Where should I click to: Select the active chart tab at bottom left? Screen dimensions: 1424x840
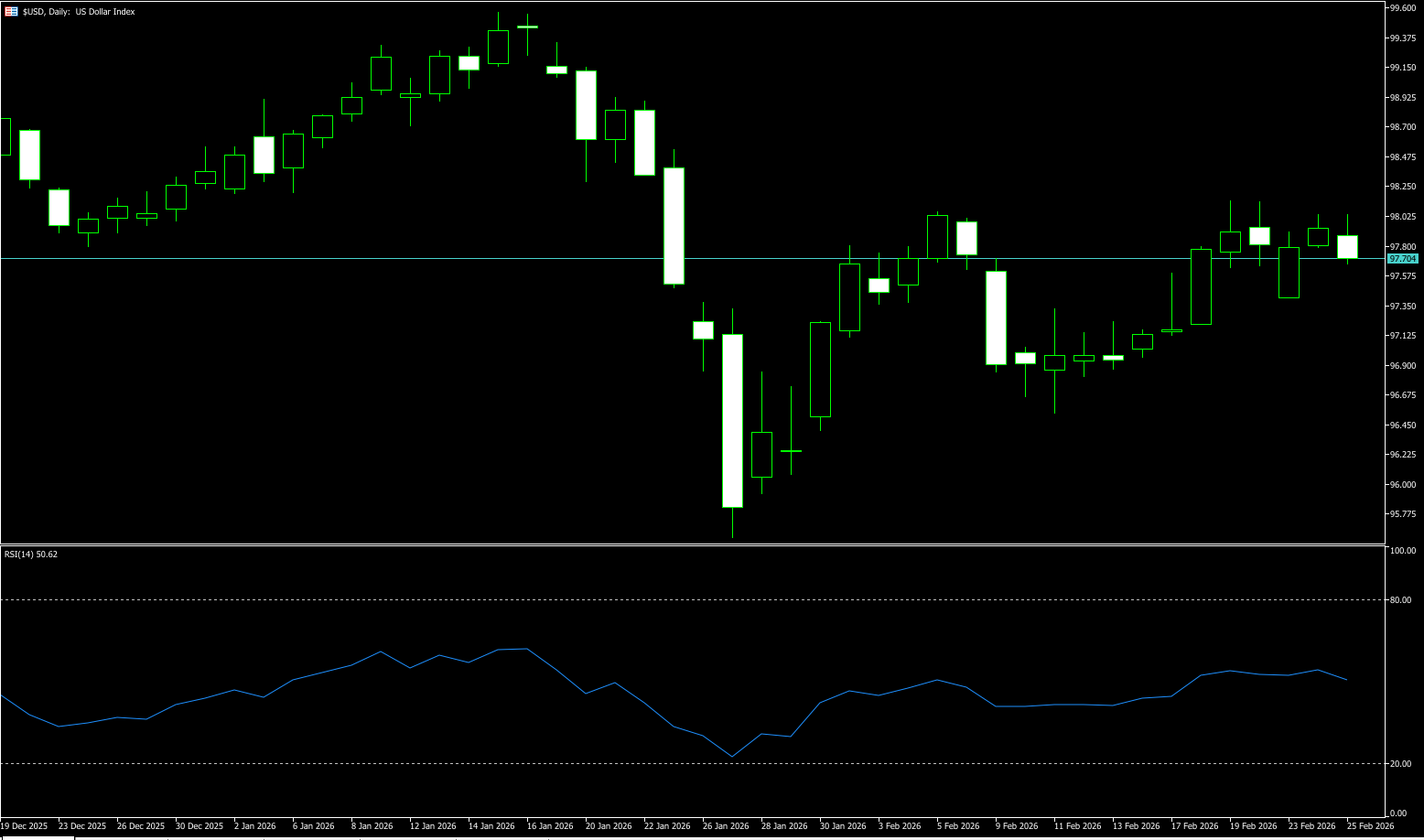click(x=37, y=837)
